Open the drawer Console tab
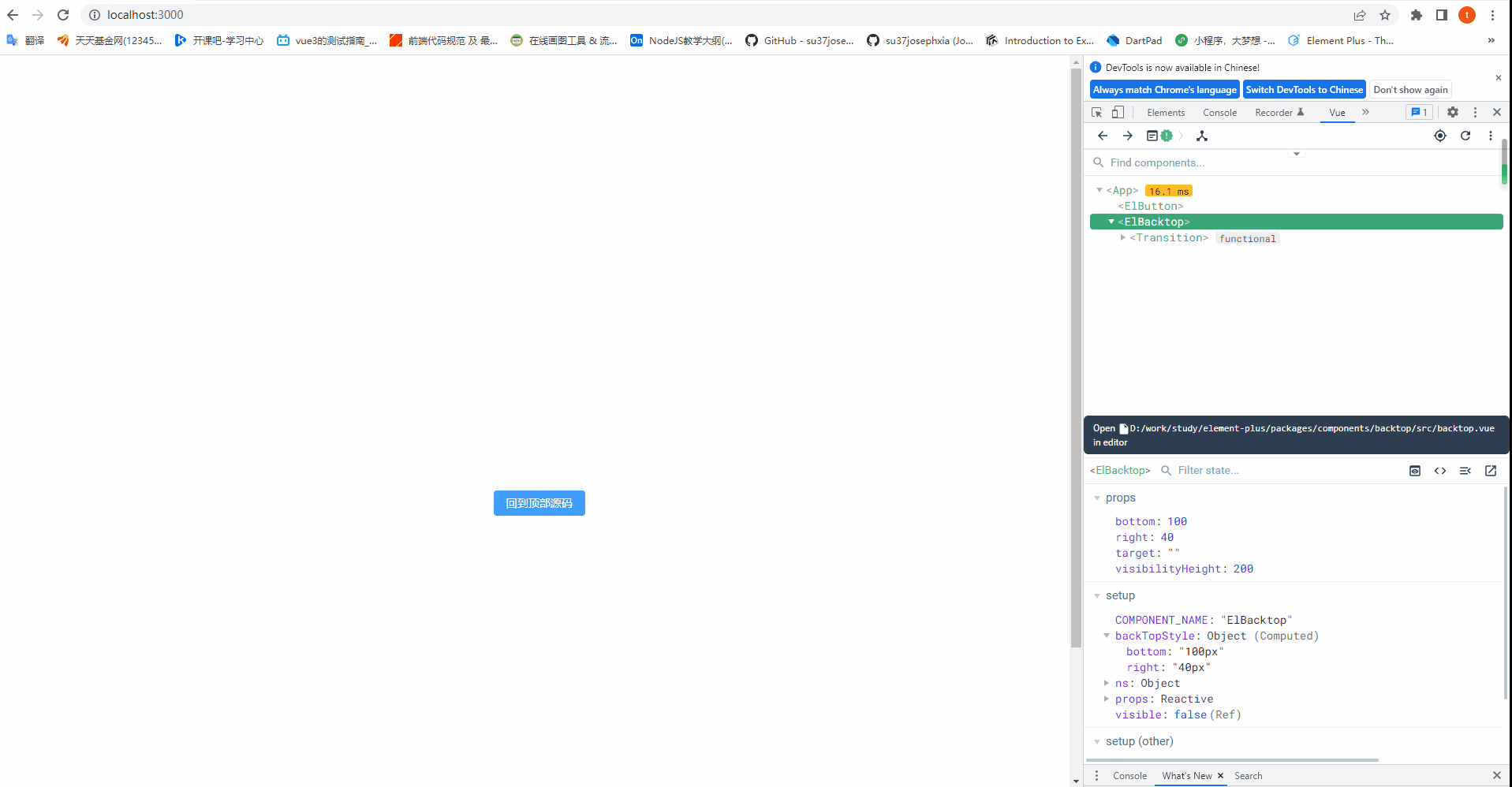The image size is (1512, 787). pyautogui.click(x=1129, y=776)
